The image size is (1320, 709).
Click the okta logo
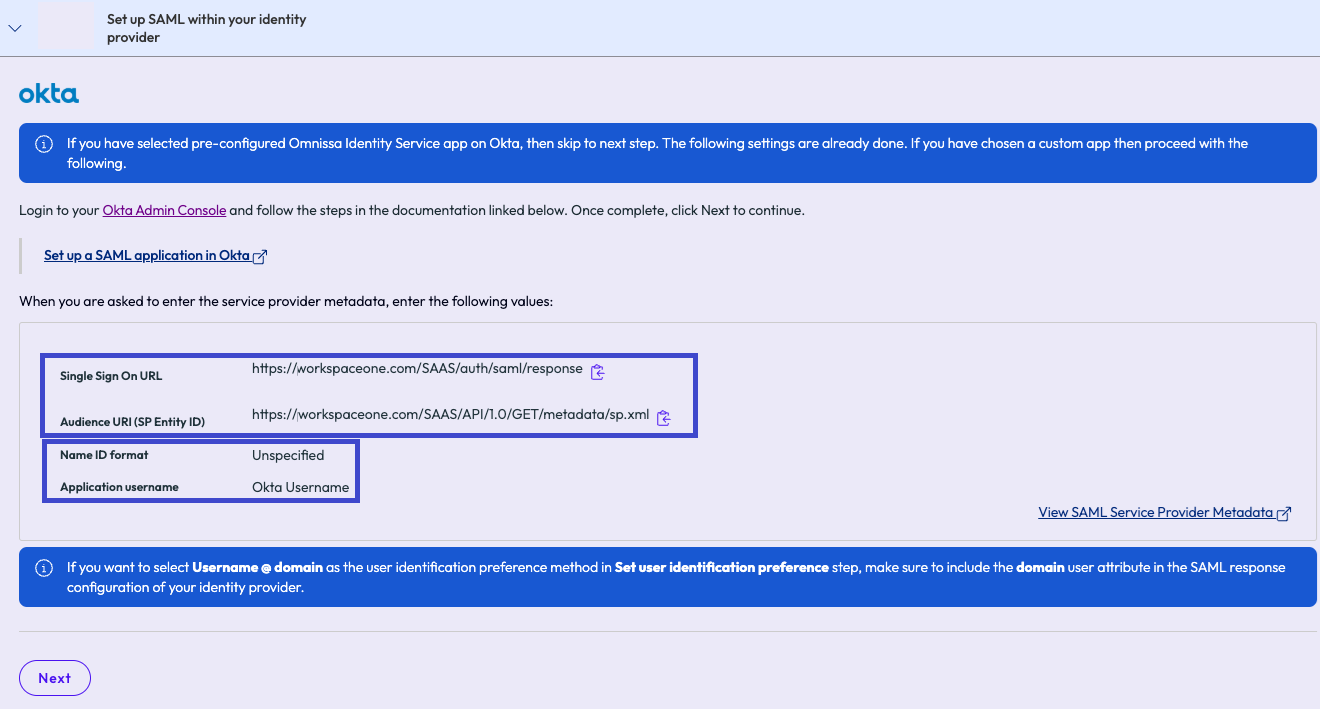49,94
